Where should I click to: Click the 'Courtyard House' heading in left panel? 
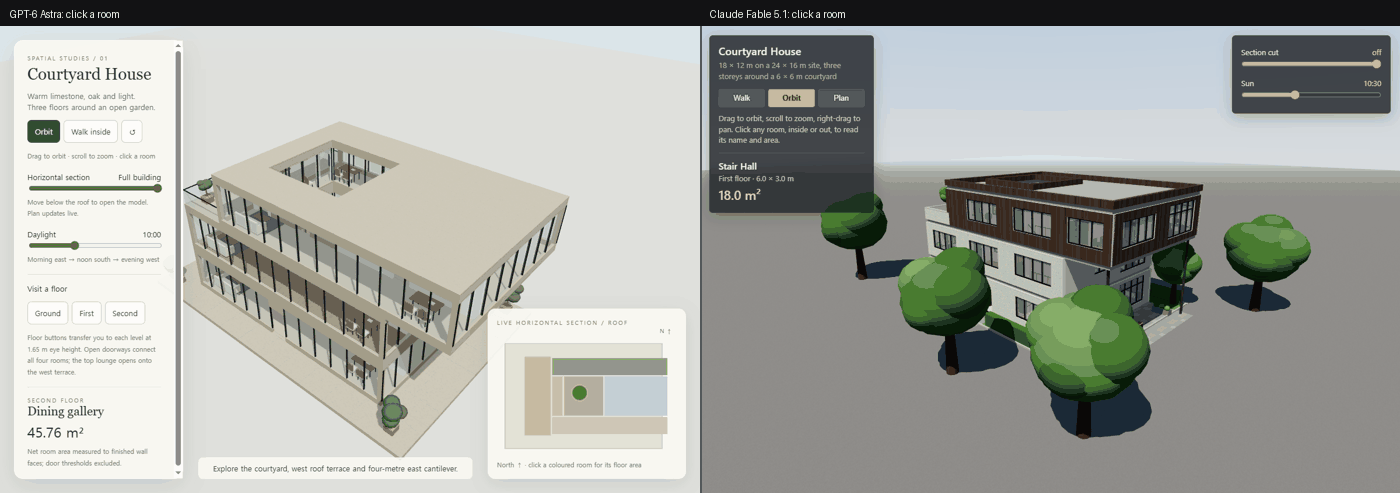coord(89,74)
